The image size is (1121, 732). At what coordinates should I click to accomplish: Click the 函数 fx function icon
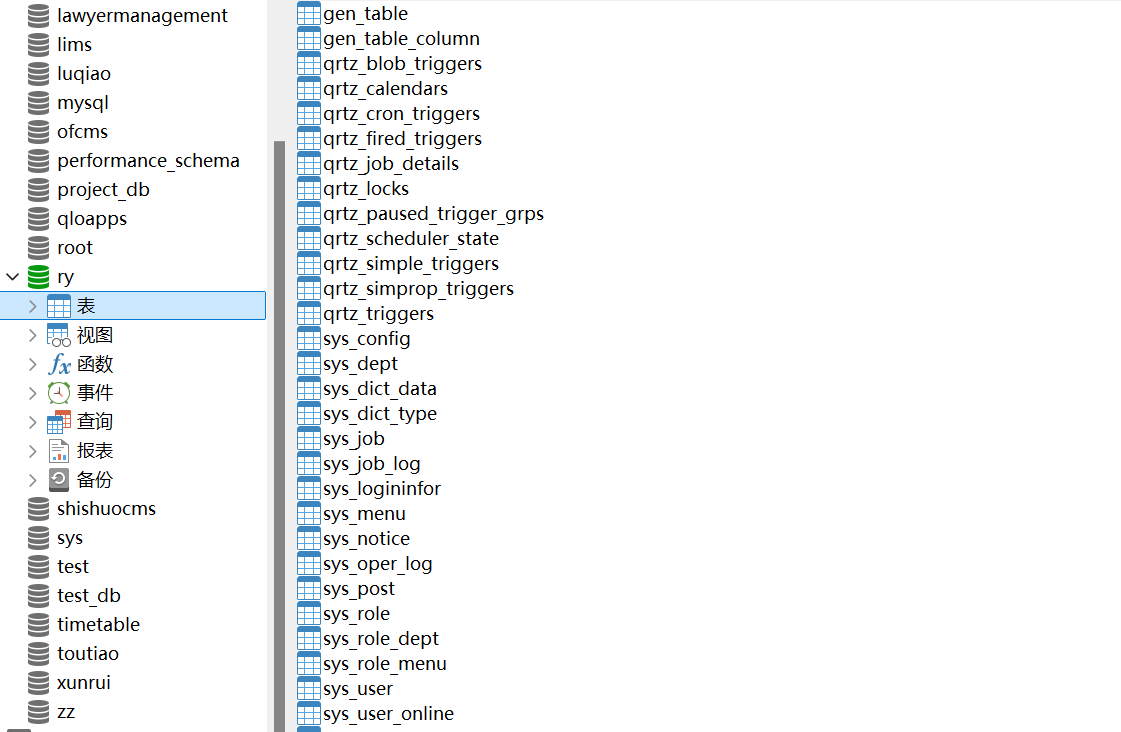click(59, 364)
